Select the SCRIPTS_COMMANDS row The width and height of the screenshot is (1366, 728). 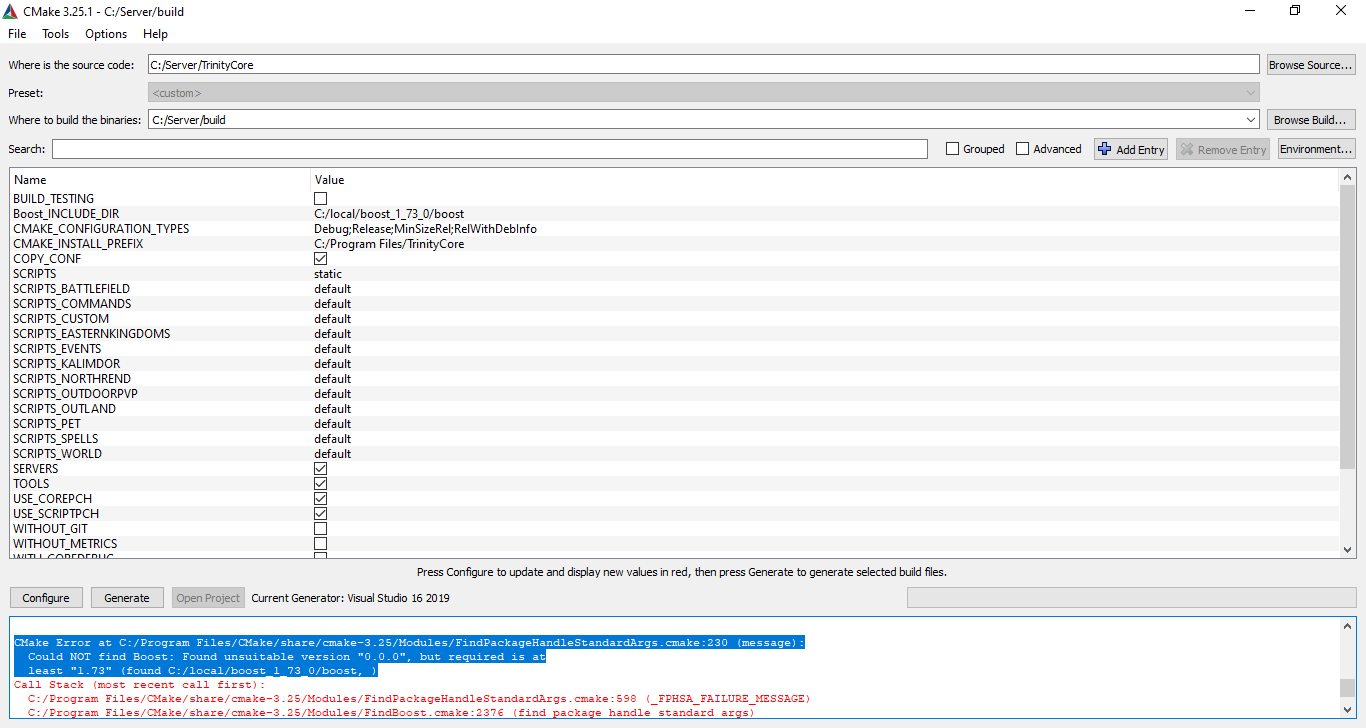point(675,304)
